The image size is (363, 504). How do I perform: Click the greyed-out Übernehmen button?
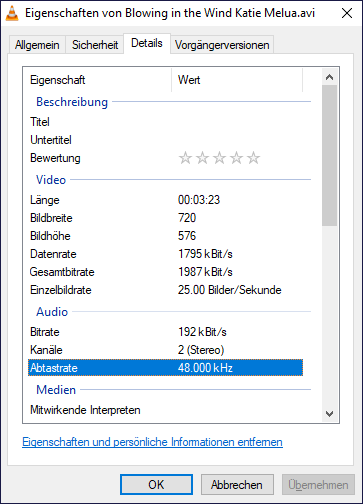(x=318, y=485)
